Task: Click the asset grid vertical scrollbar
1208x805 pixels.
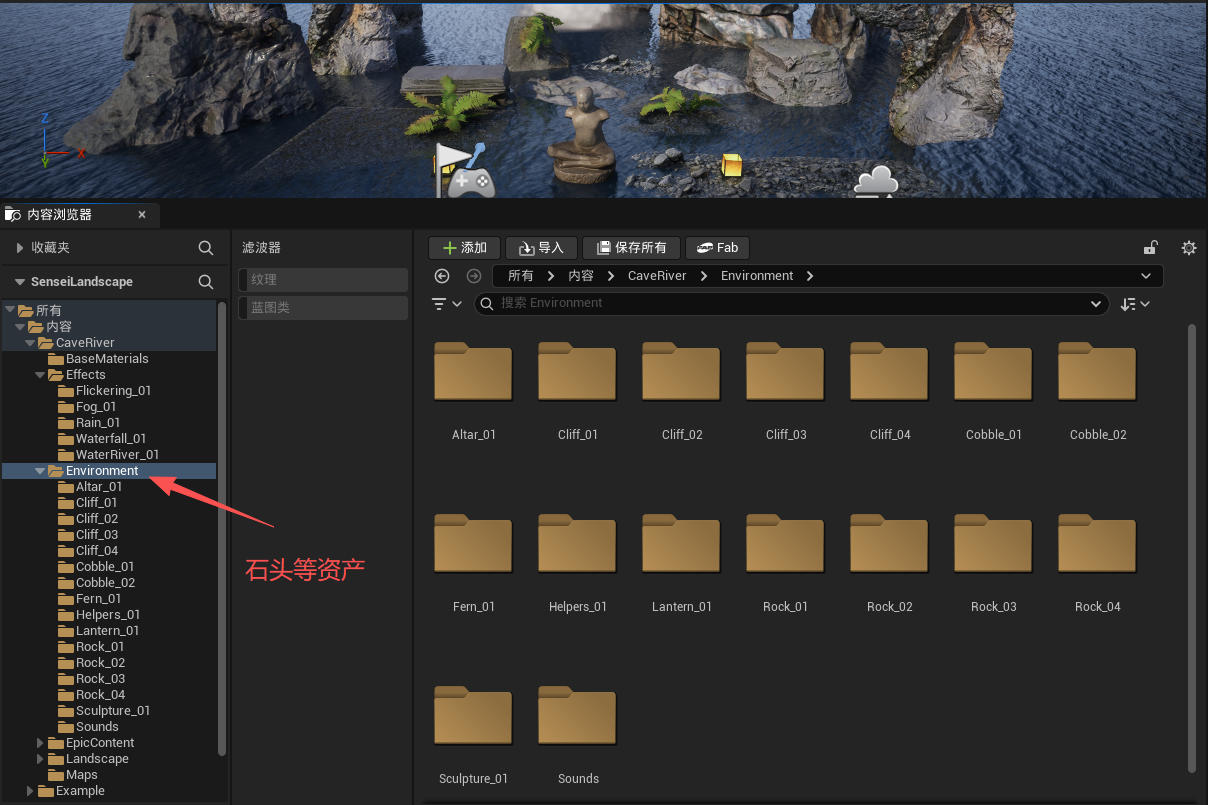Action: (1191, 548)
